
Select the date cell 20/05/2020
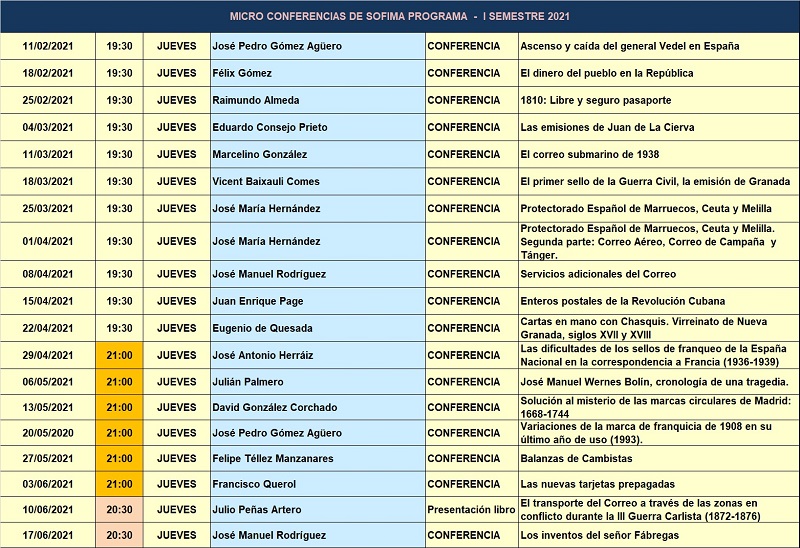tap(48, 433)
